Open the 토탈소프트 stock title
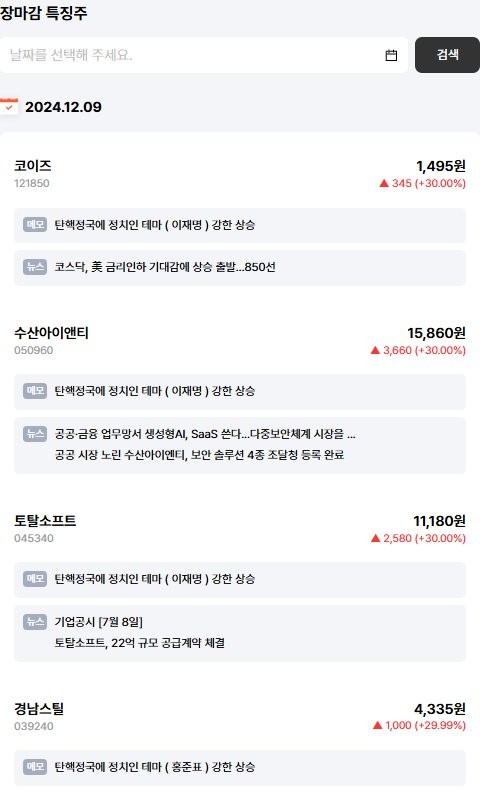480x794 pixels. pyautogui.click(x=45, y=521)
